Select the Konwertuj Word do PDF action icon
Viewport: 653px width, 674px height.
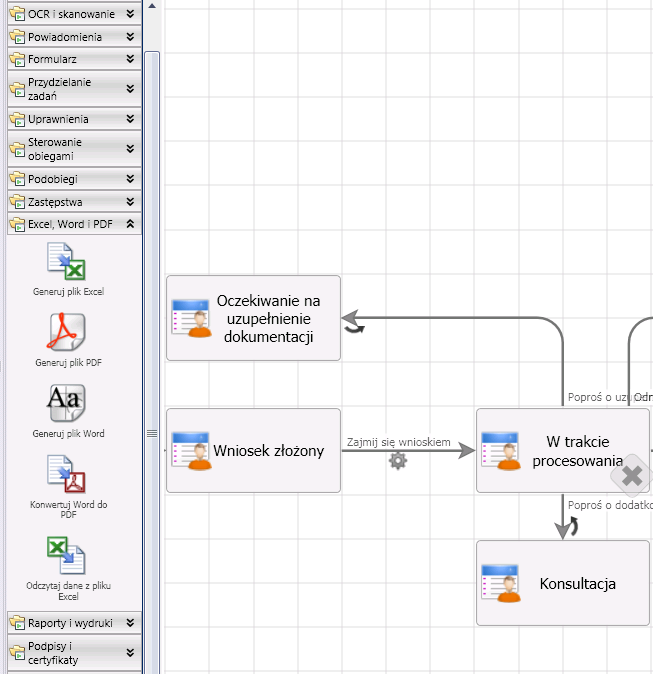pyautogui.click(x=66, y=474)
